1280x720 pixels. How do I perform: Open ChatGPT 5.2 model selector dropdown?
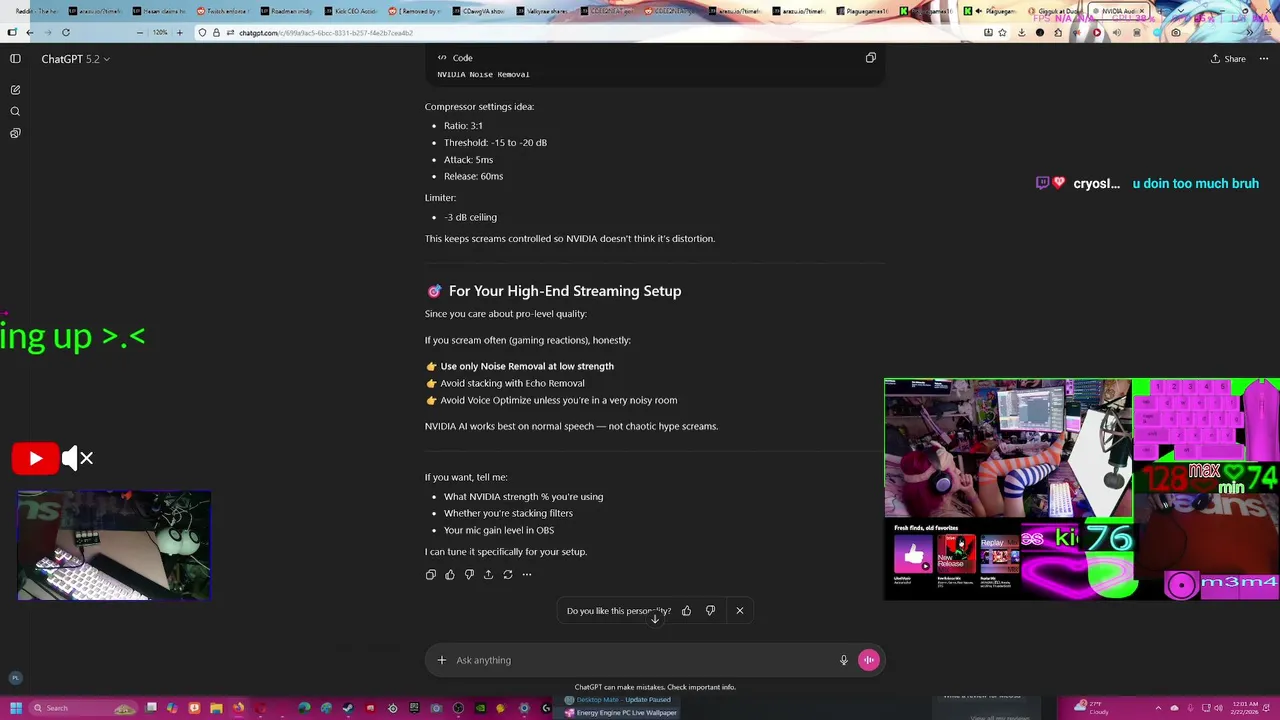76,59
